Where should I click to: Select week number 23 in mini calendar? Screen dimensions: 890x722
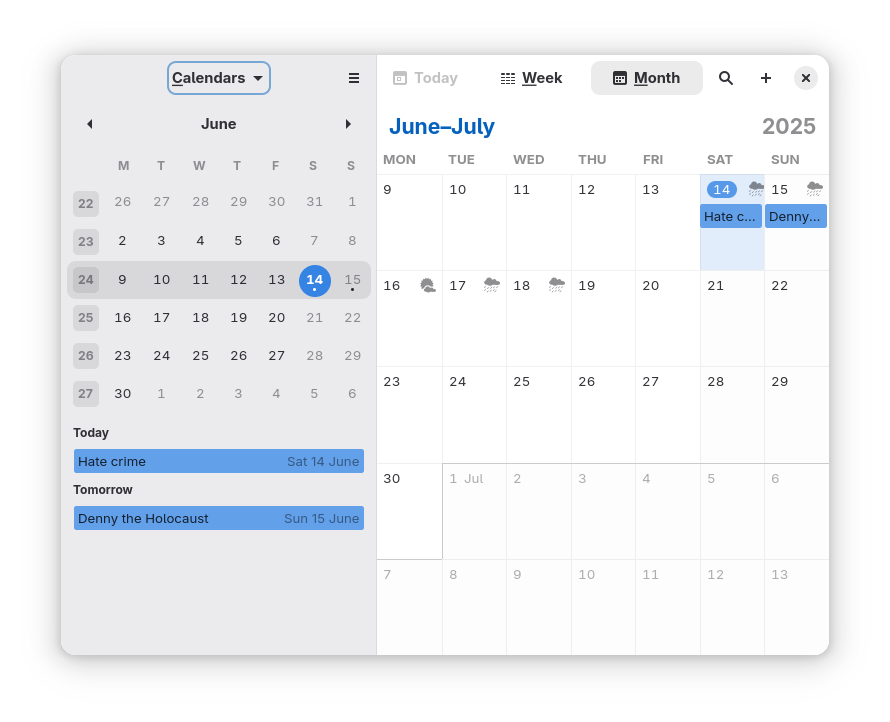tap(86, 242)
